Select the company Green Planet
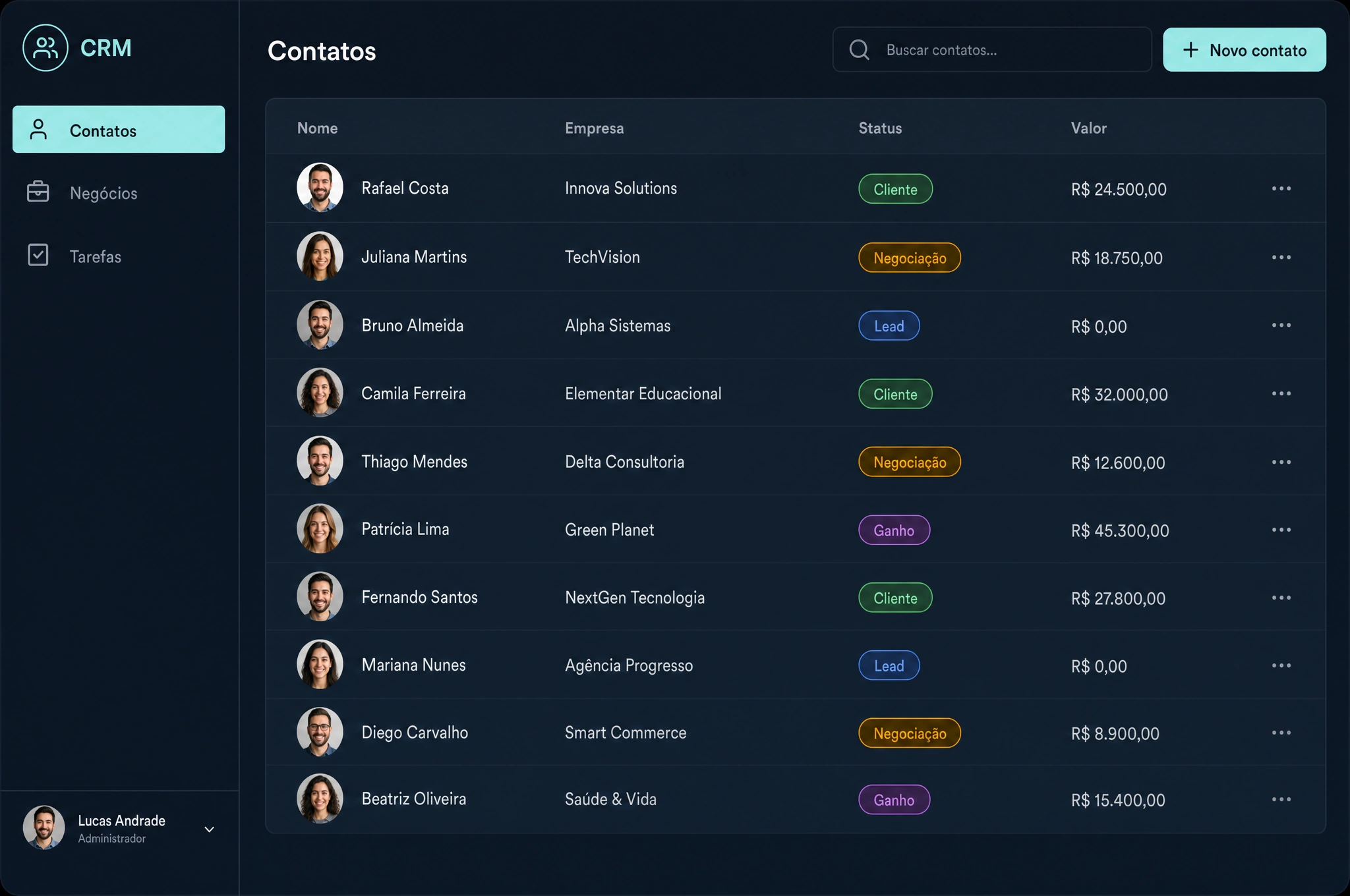This screenshot has width=1350, height=896. (x=610, y=530)
